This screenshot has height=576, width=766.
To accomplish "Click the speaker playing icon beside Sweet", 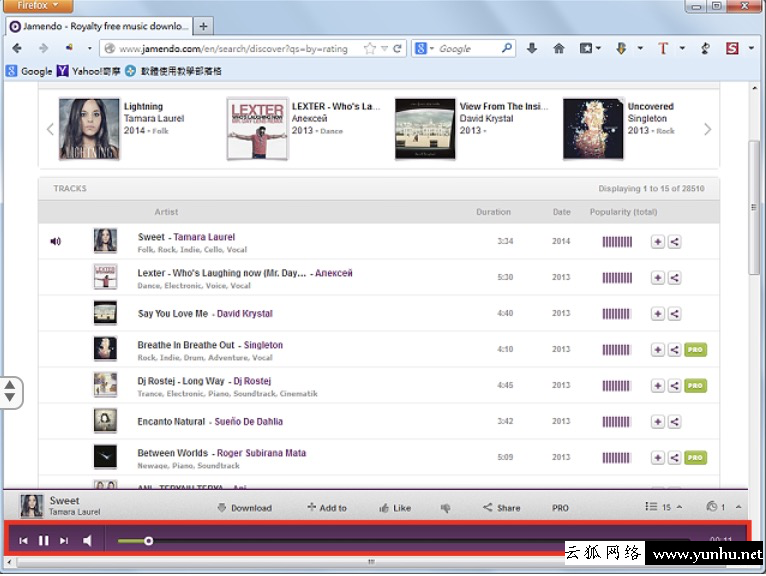I will (x=56, y=241).
